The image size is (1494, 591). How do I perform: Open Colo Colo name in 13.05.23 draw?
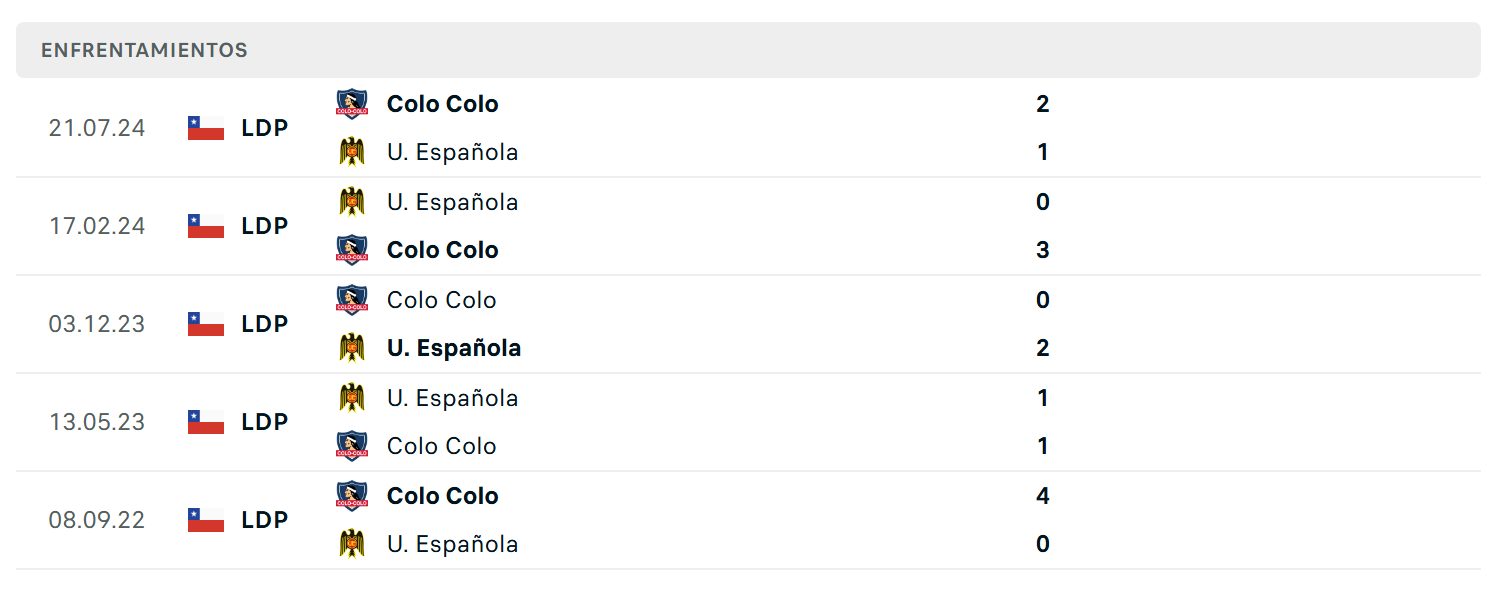point(441,446)
